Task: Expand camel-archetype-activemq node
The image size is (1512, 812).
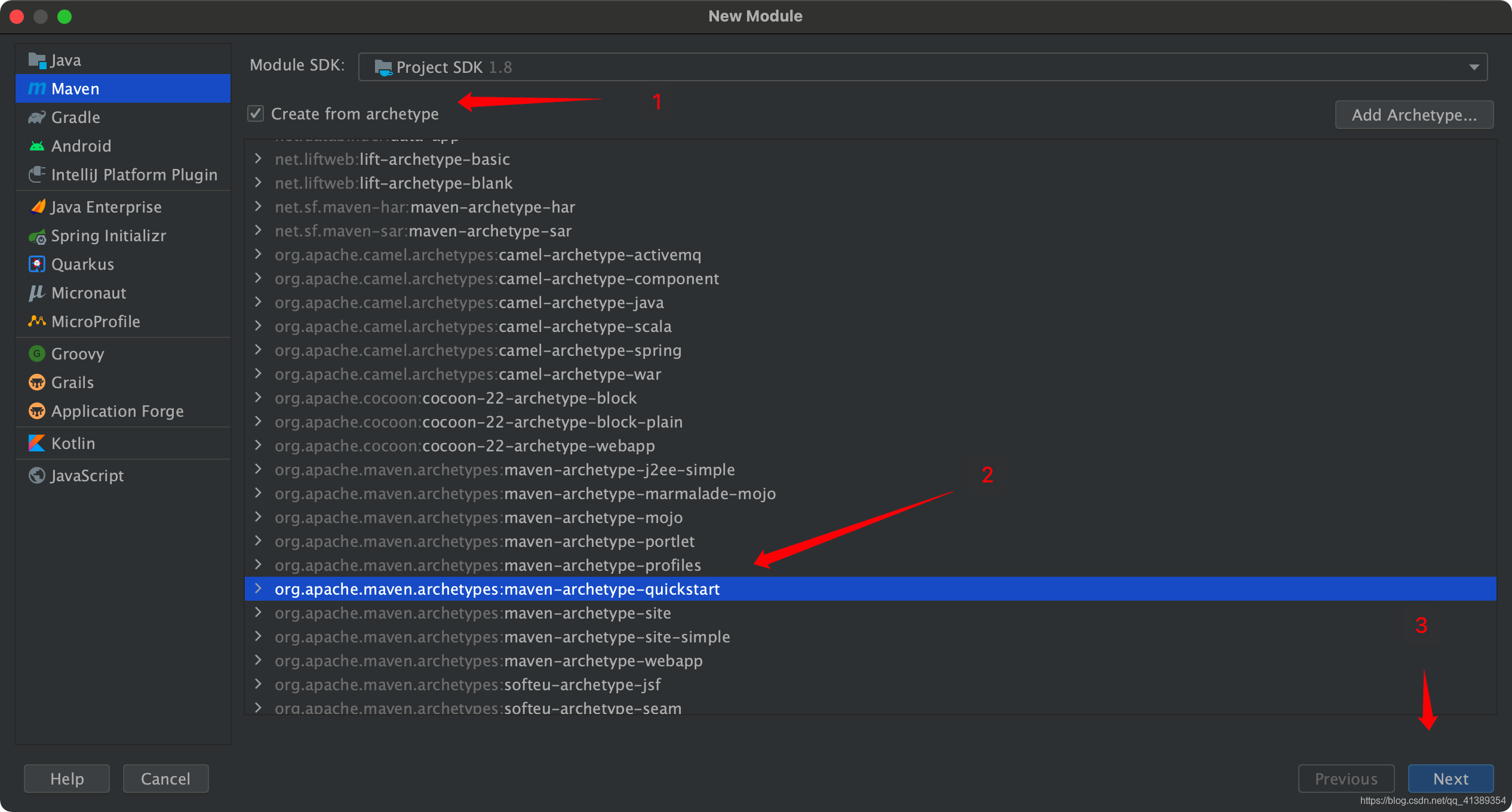Action: (258, 254)
